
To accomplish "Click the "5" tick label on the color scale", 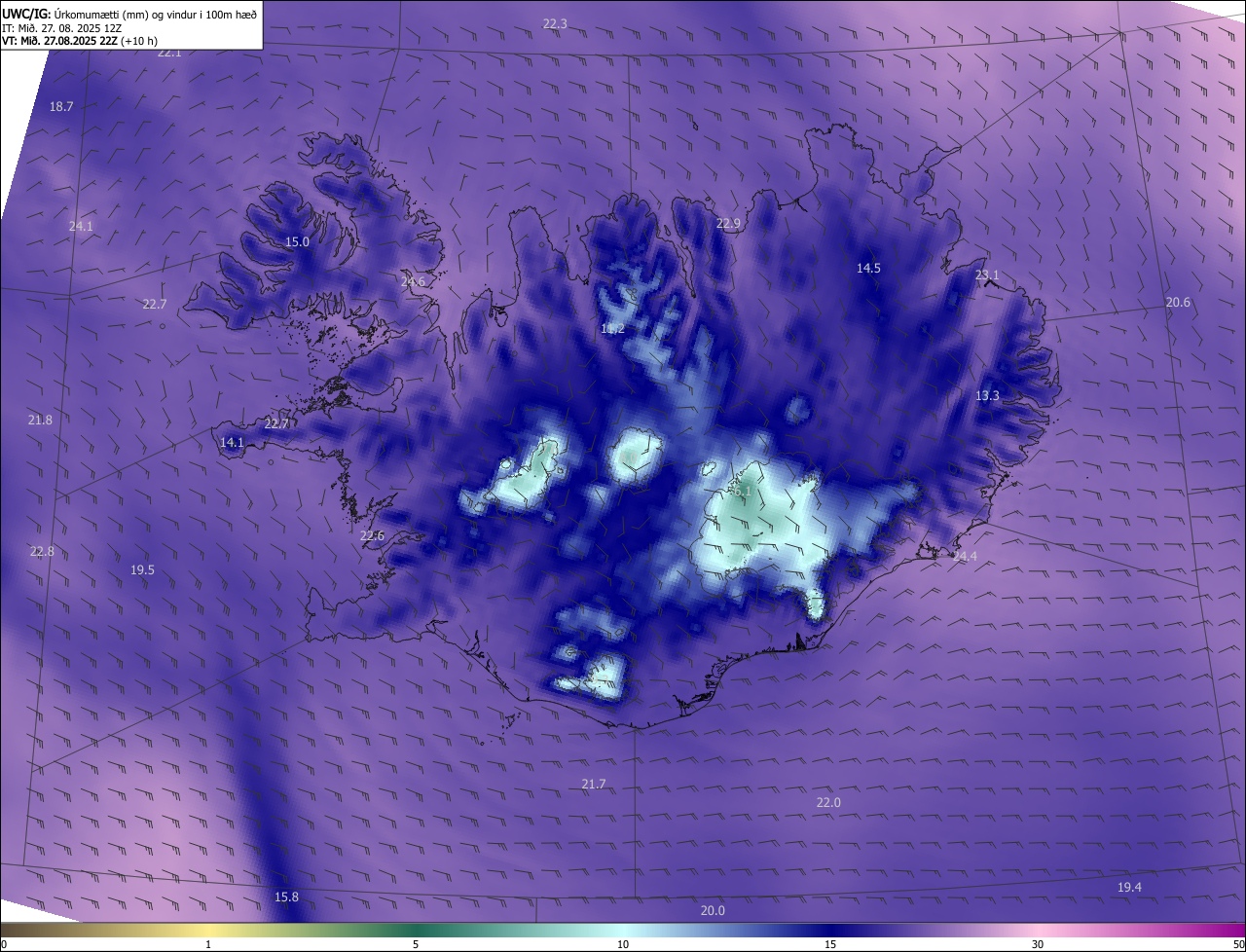I will pyautogui.click(x=416, y=944).
